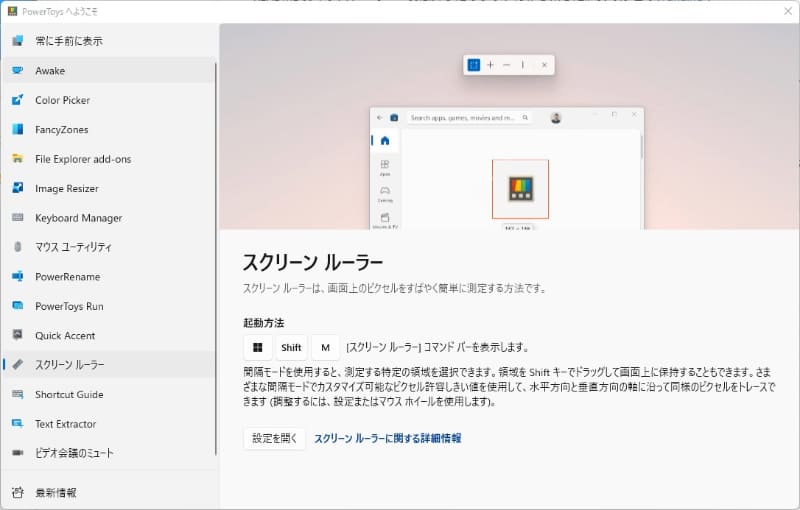
Task: Select the Keyboard Manager entry
Action: pos(109,218)
